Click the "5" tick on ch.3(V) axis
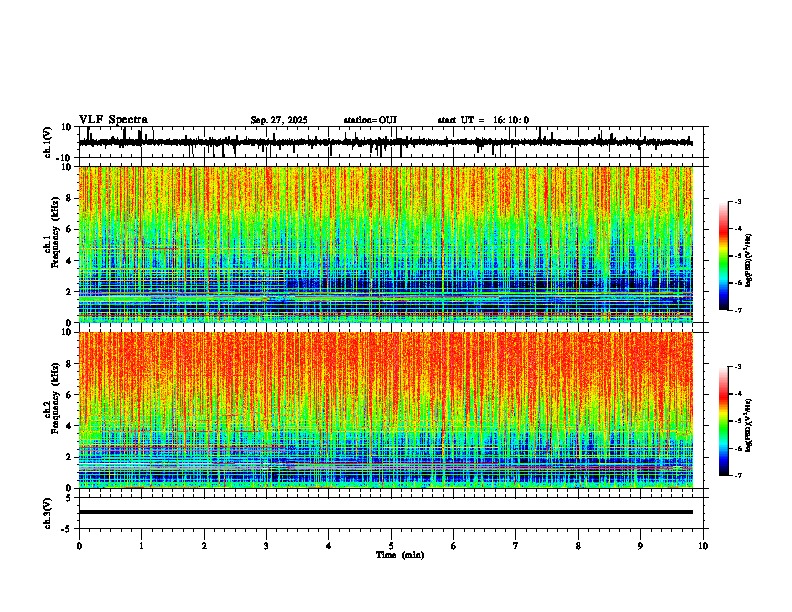Image resolution: width=792 pixels, height=612 pixels. pos(69,497)
